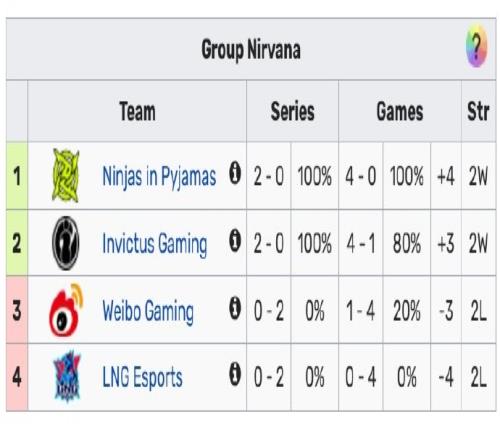
Task: Open the LNG Esports team link
Action: point(142,377)
